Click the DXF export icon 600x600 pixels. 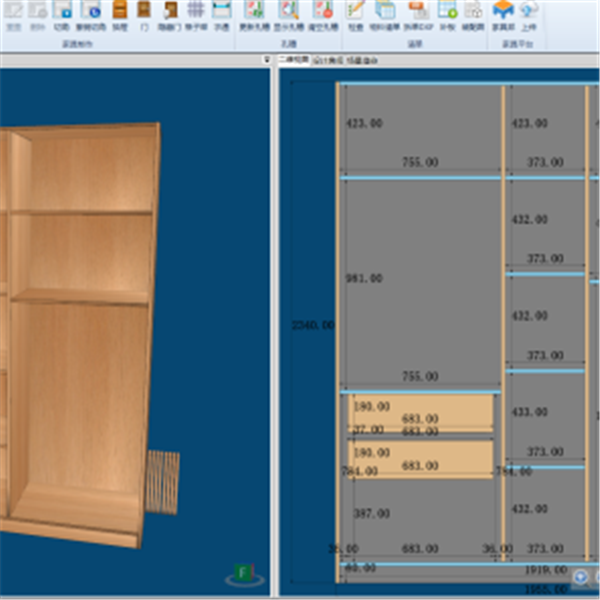point(417,14)
